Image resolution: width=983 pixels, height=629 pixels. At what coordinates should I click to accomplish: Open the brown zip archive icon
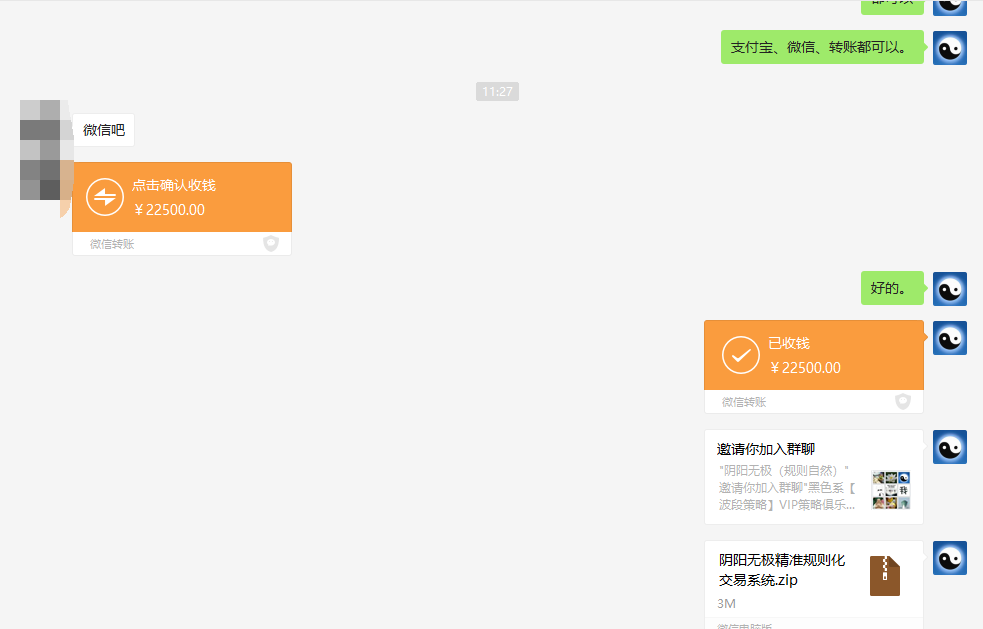(x=885, y=576)
